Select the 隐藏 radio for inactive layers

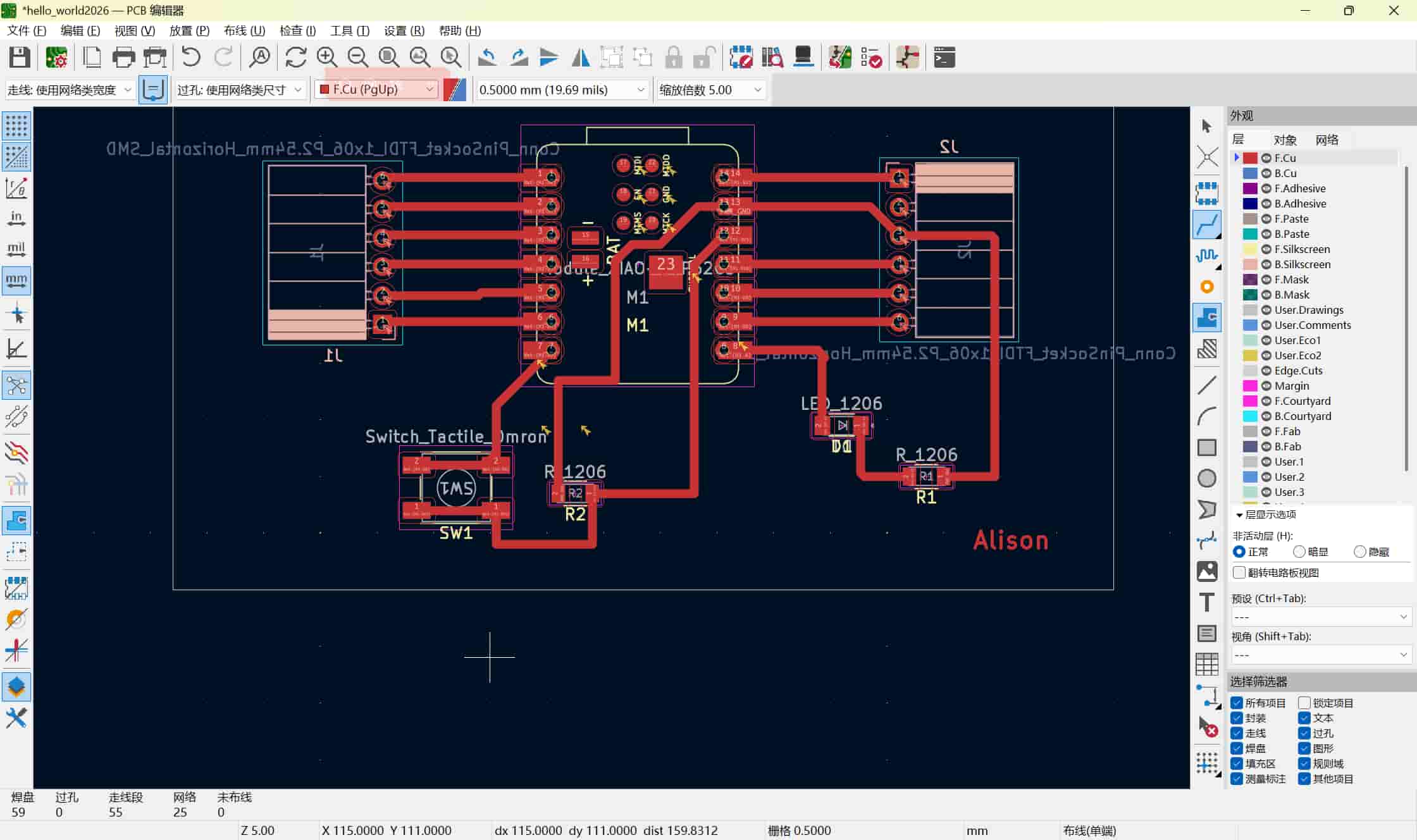tap(1360, 551)
